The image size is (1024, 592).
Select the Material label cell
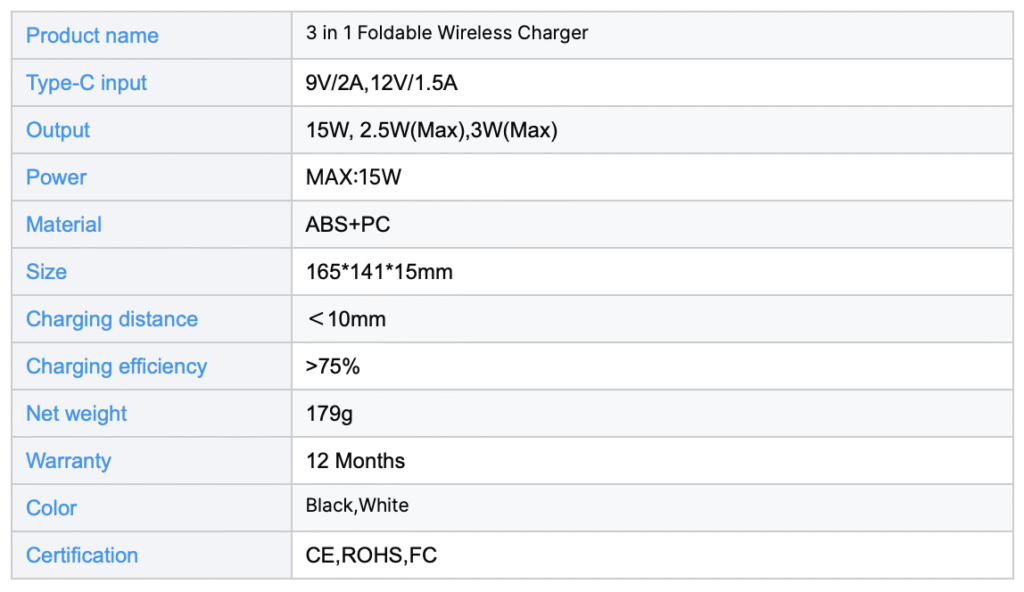point(64,225)
